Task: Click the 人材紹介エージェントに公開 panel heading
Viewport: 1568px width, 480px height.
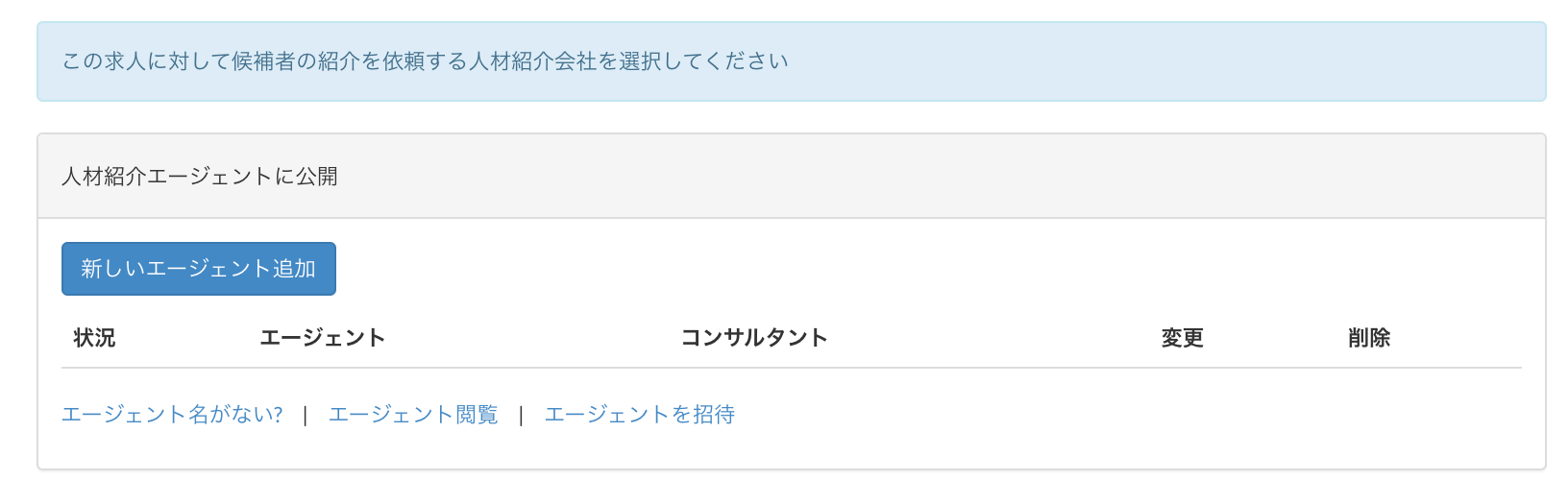Action: coord(200,177)
